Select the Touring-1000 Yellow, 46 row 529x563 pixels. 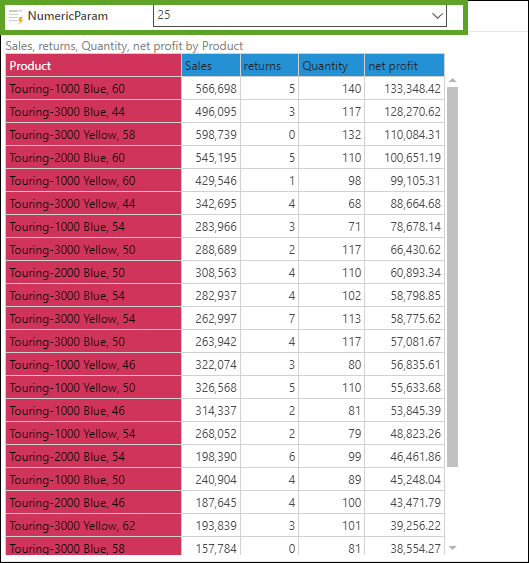click(x=225, y=364)
